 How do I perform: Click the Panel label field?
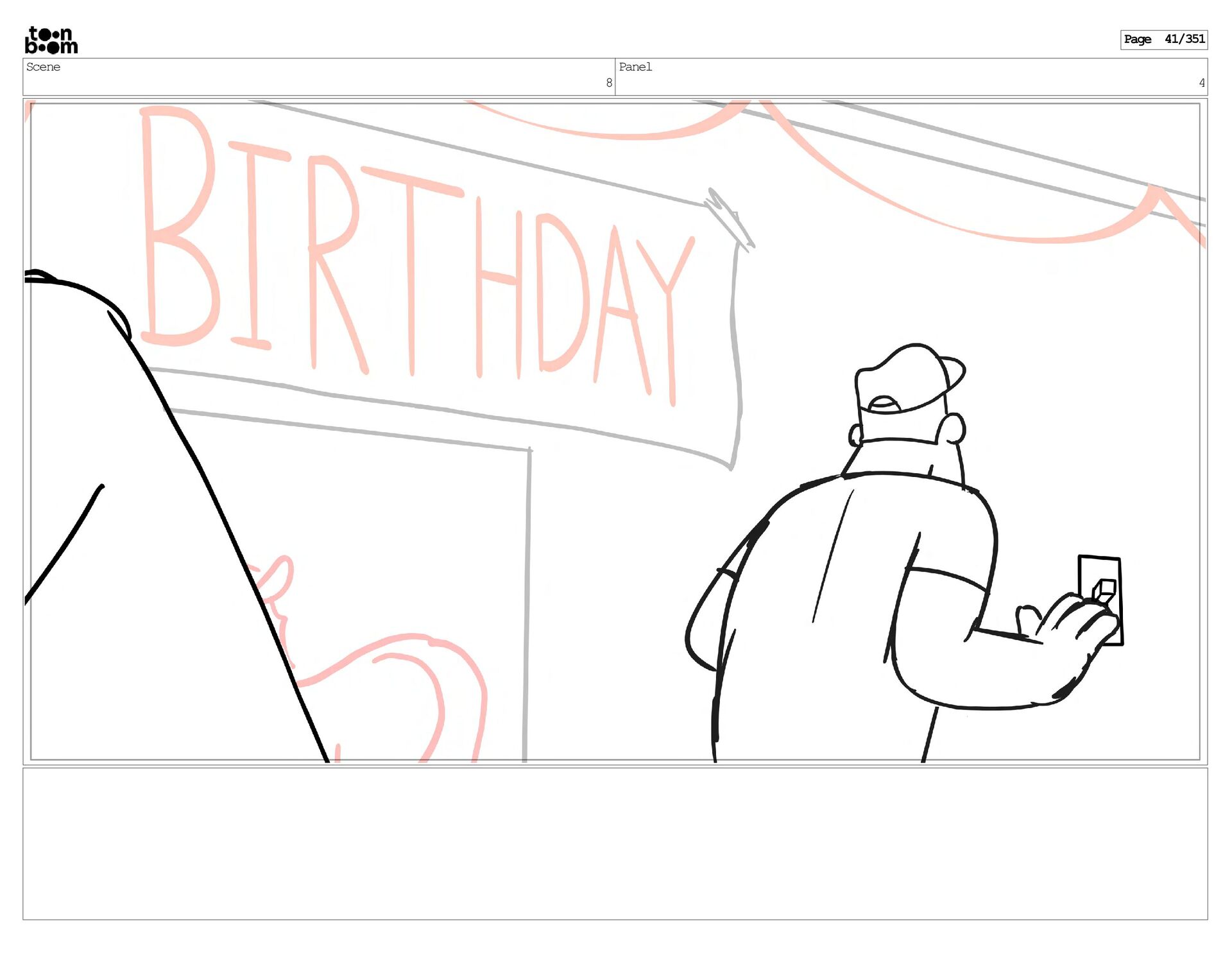coord(635,67)
